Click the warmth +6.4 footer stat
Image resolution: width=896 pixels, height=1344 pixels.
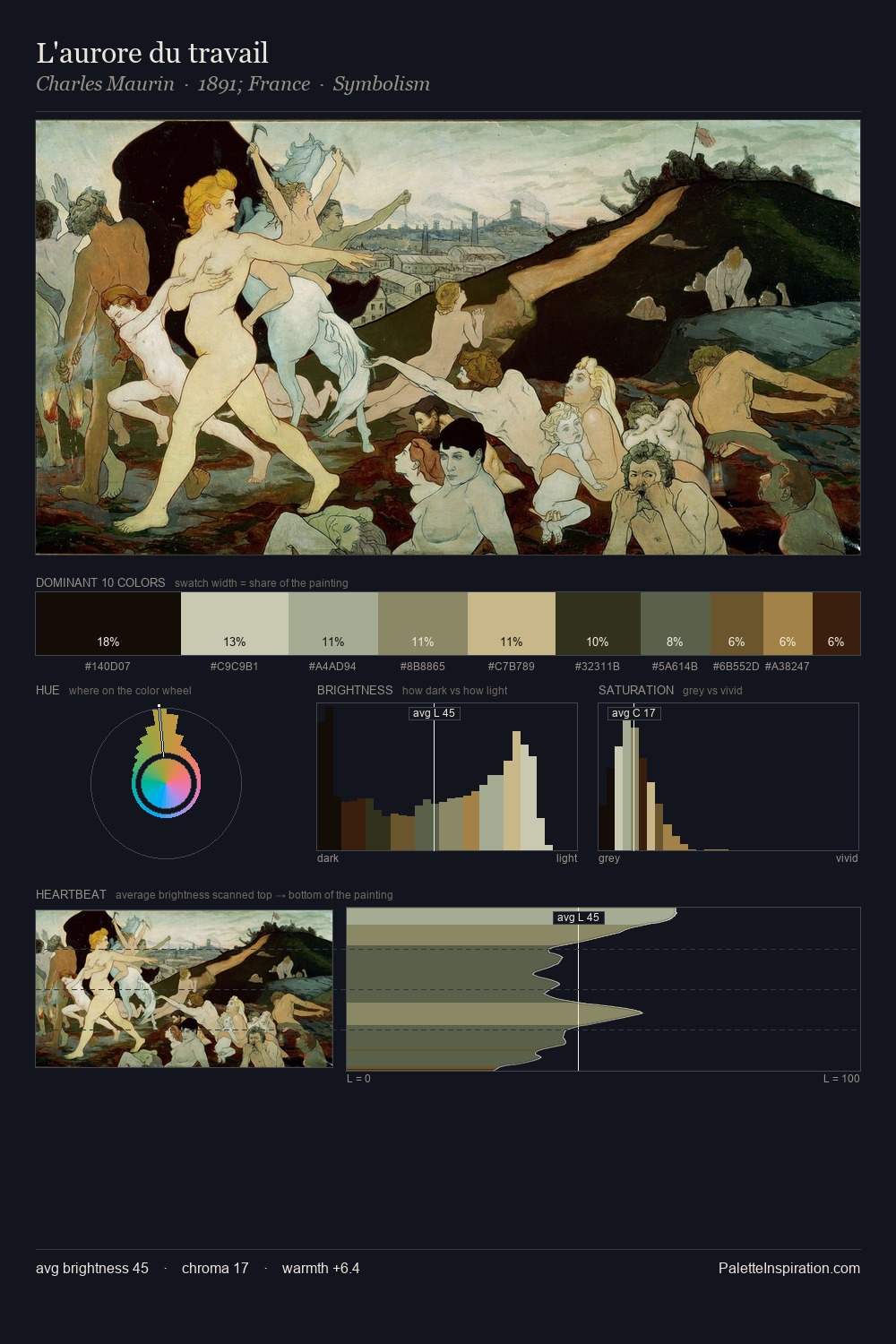[x=321, y=1268]
